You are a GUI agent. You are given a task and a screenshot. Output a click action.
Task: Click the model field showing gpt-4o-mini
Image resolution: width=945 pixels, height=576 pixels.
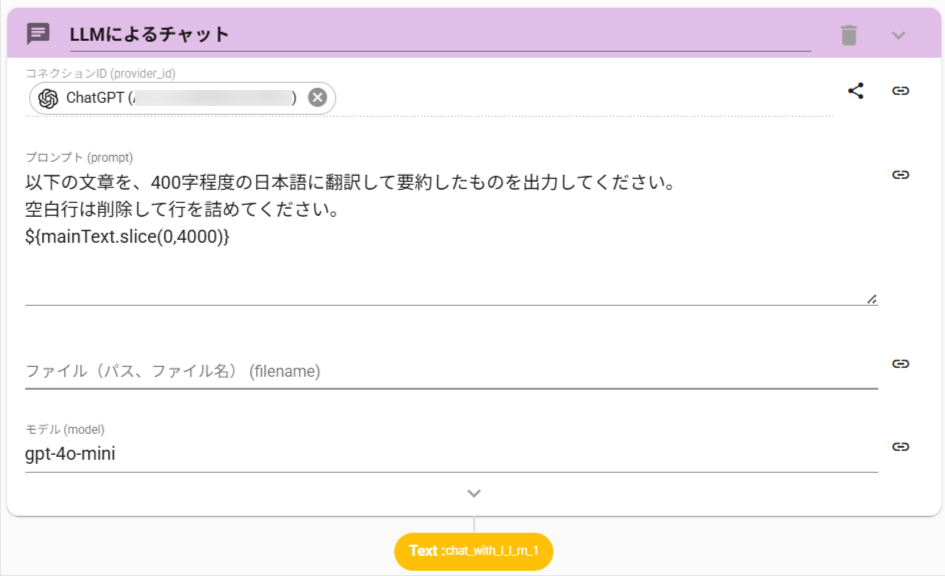click(450, 454)
